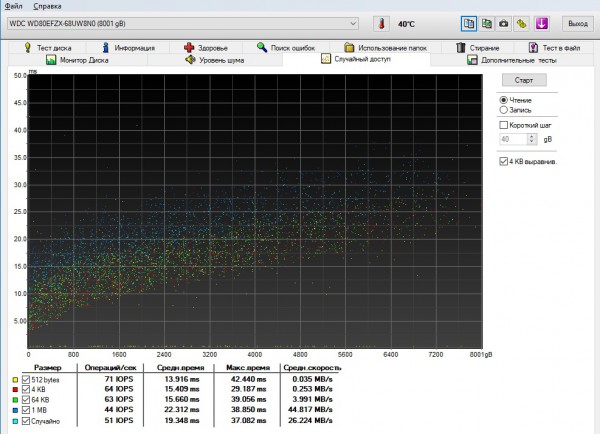Screen dimensions: 600x434
Task: Click the trash can Стирание icon
Action: (x=461, y=47)
